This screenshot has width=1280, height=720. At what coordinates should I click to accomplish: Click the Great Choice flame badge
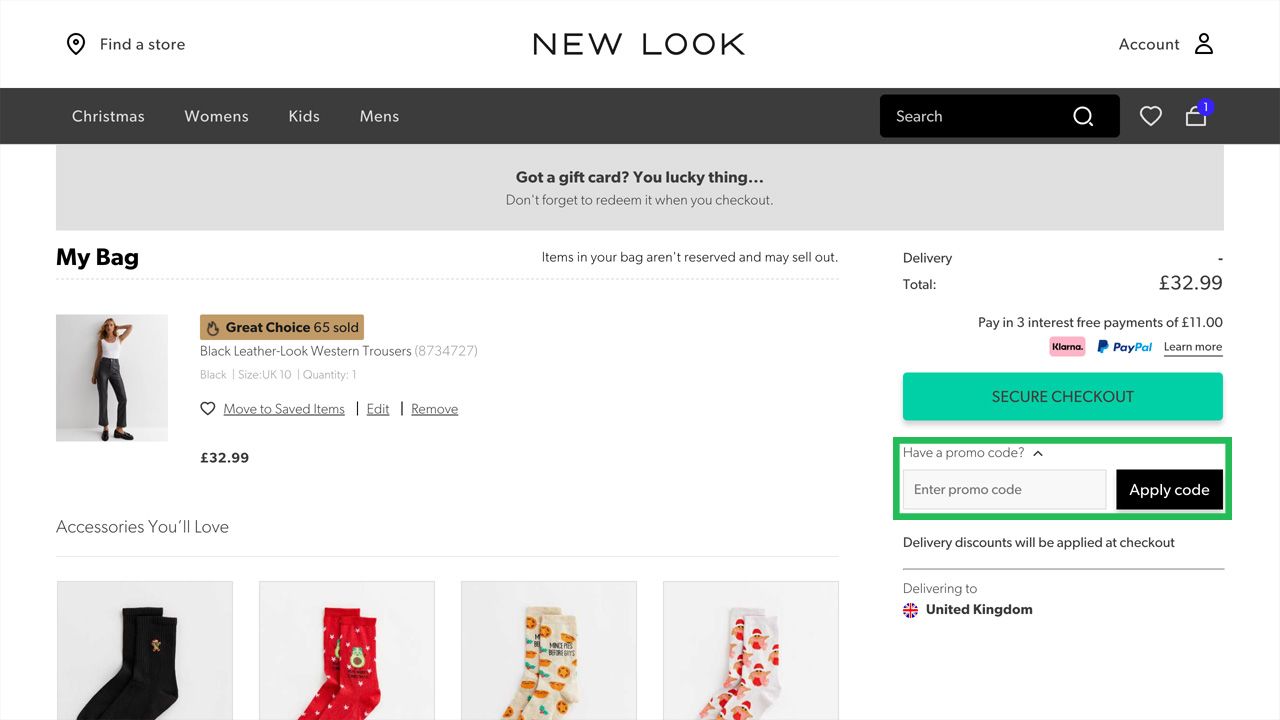click(282, 327)
